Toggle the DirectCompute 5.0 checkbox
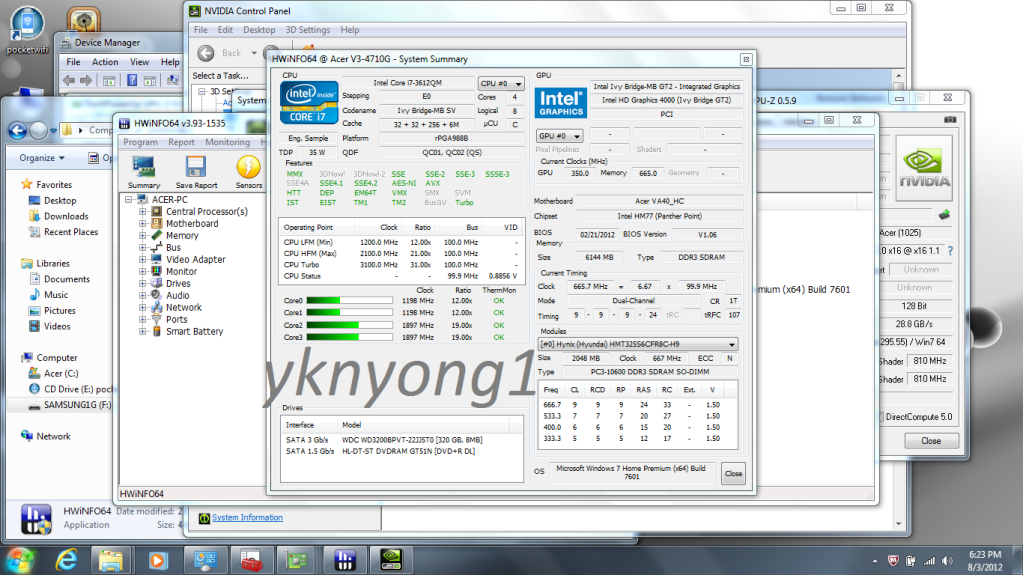 click(881, 416)
